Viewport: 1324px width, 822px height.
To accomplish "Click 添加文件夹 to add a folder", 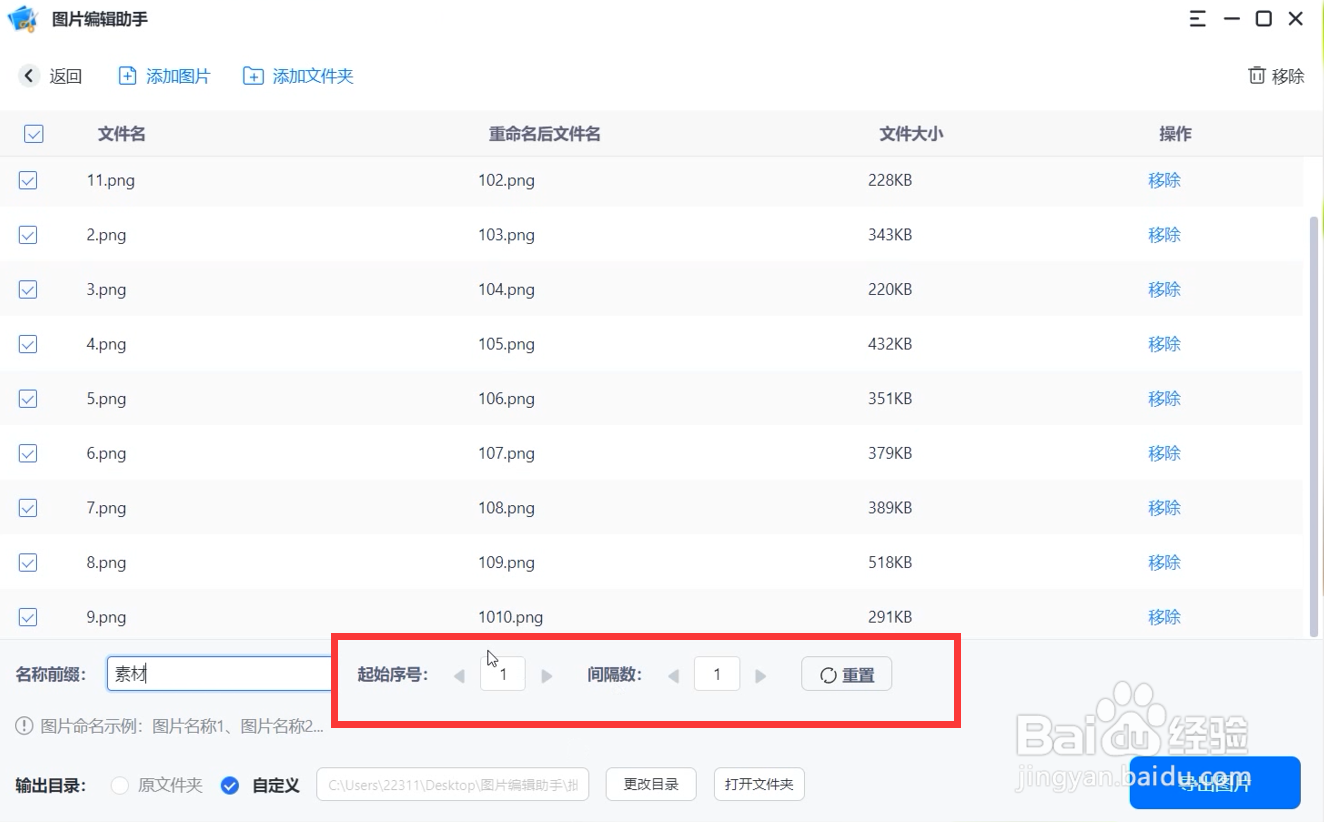I will [298, 76].
